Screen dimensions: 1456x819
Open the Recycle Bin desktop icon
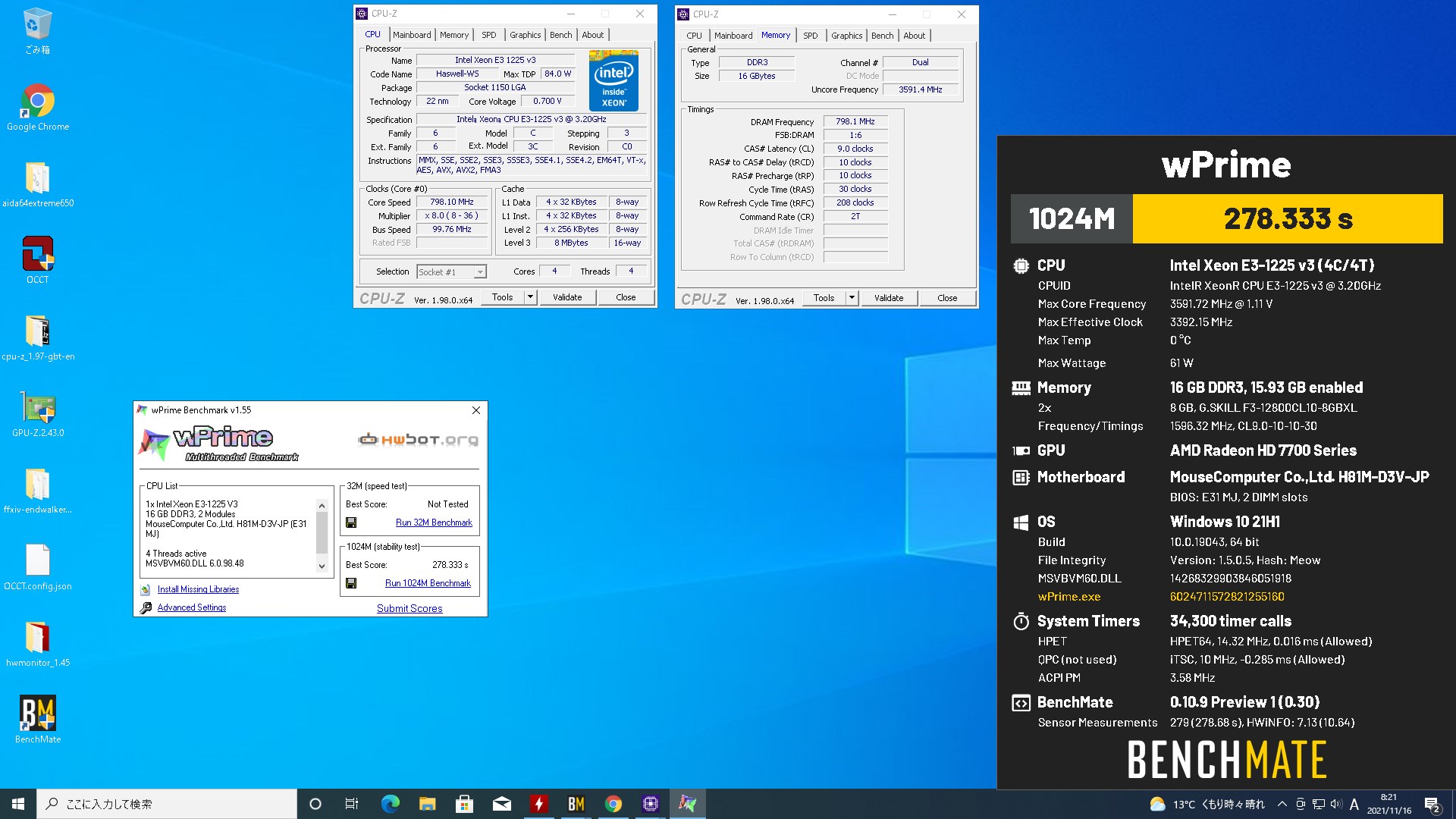pos(37,32)
